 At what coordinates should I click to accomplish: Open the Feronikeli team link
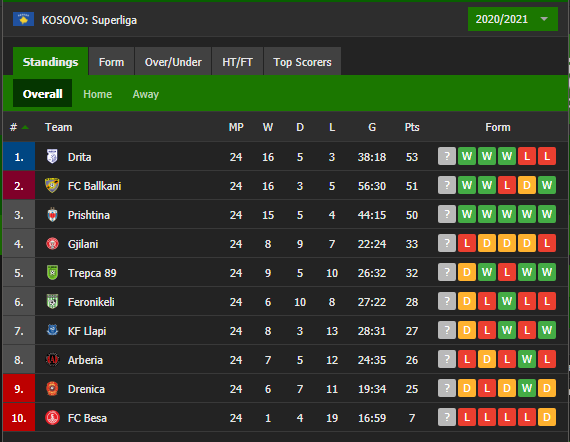tap(91, 302)
